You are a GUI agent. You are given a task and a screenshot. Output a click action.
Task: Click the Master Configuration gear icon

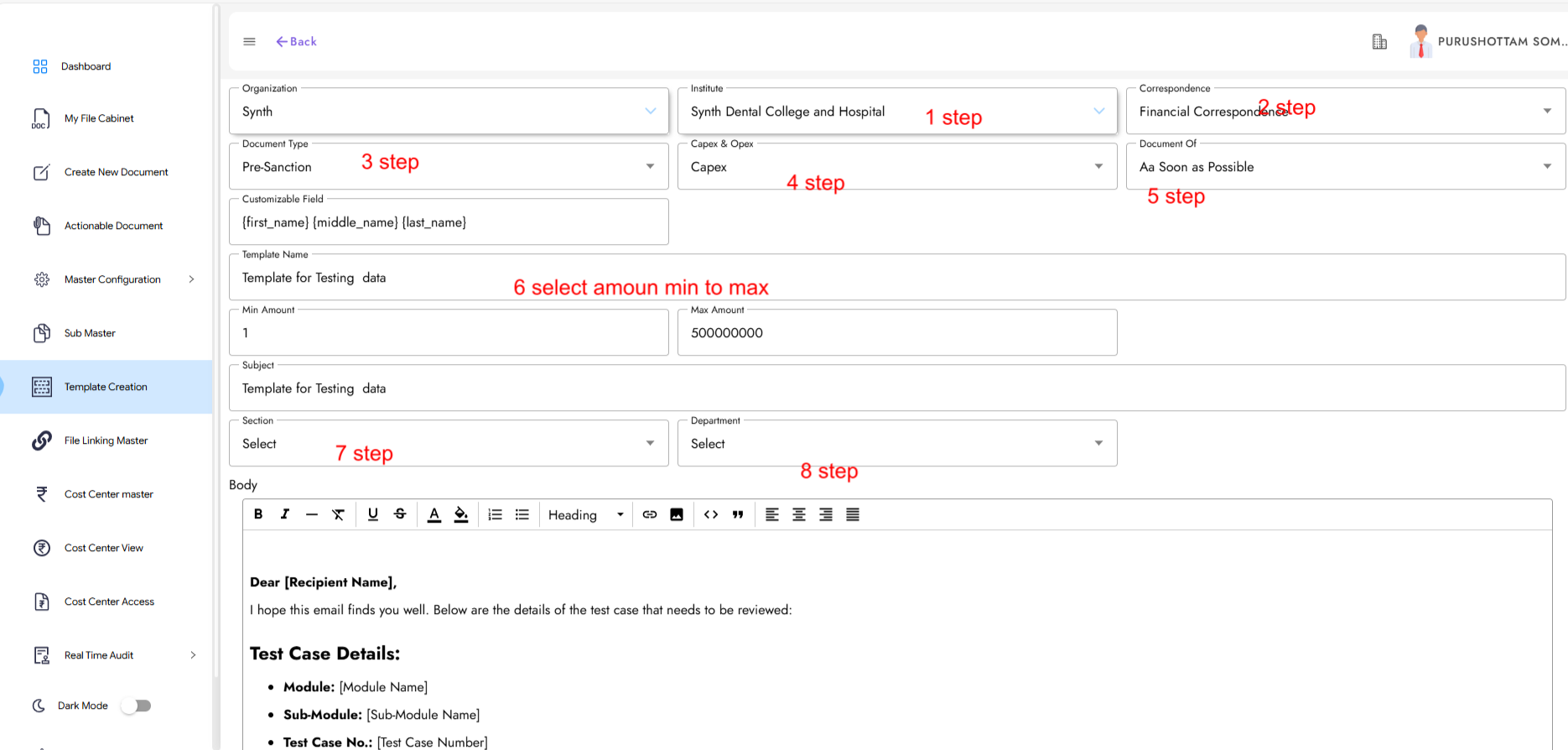[41, 279]
